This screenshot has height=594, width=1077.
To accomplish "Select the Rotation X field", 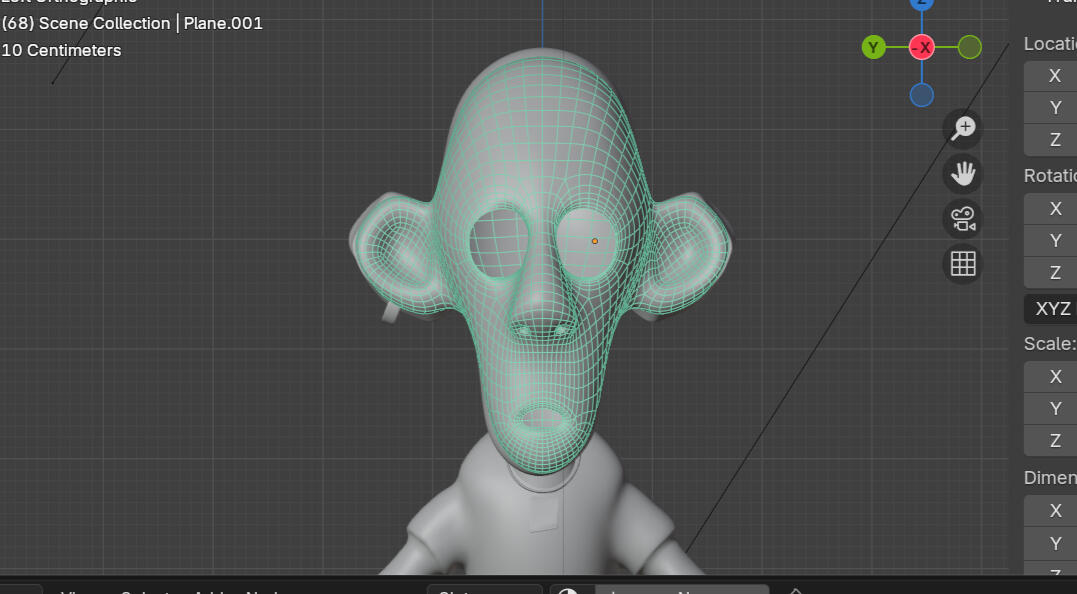I will 1052,209.
